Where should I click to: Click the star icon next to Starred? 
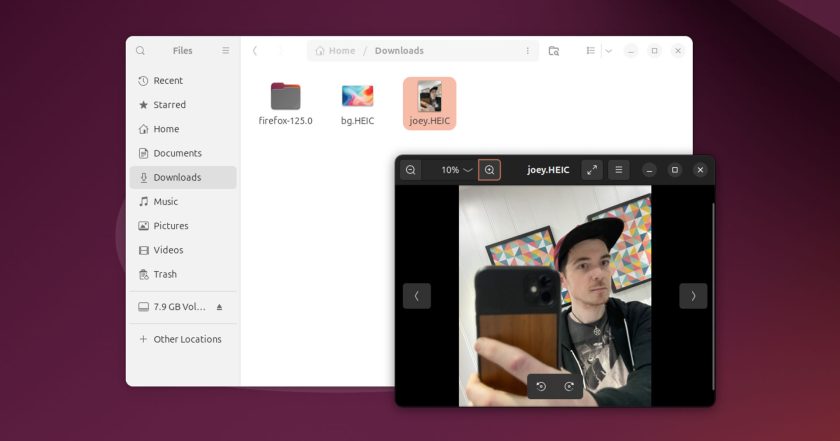[143, 104]
